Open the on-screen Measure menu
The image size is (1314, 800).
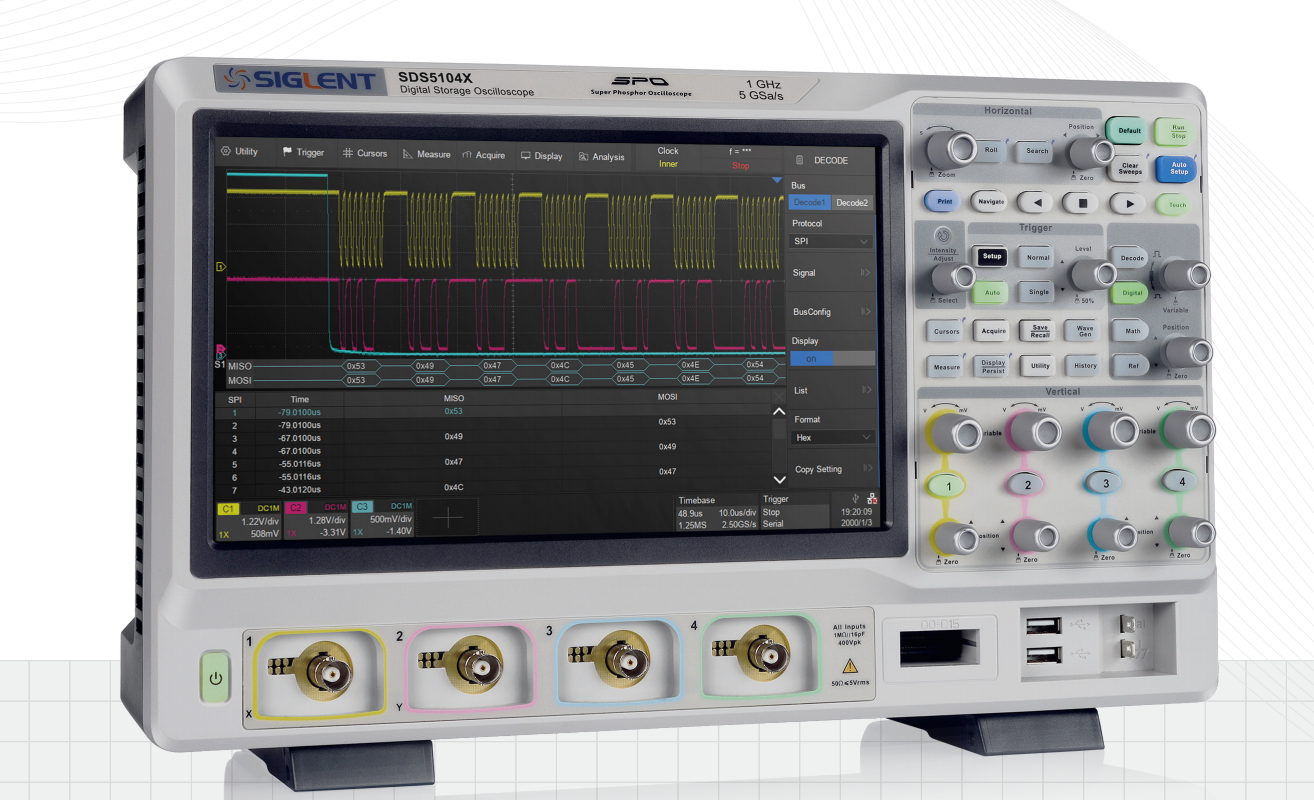427,154
